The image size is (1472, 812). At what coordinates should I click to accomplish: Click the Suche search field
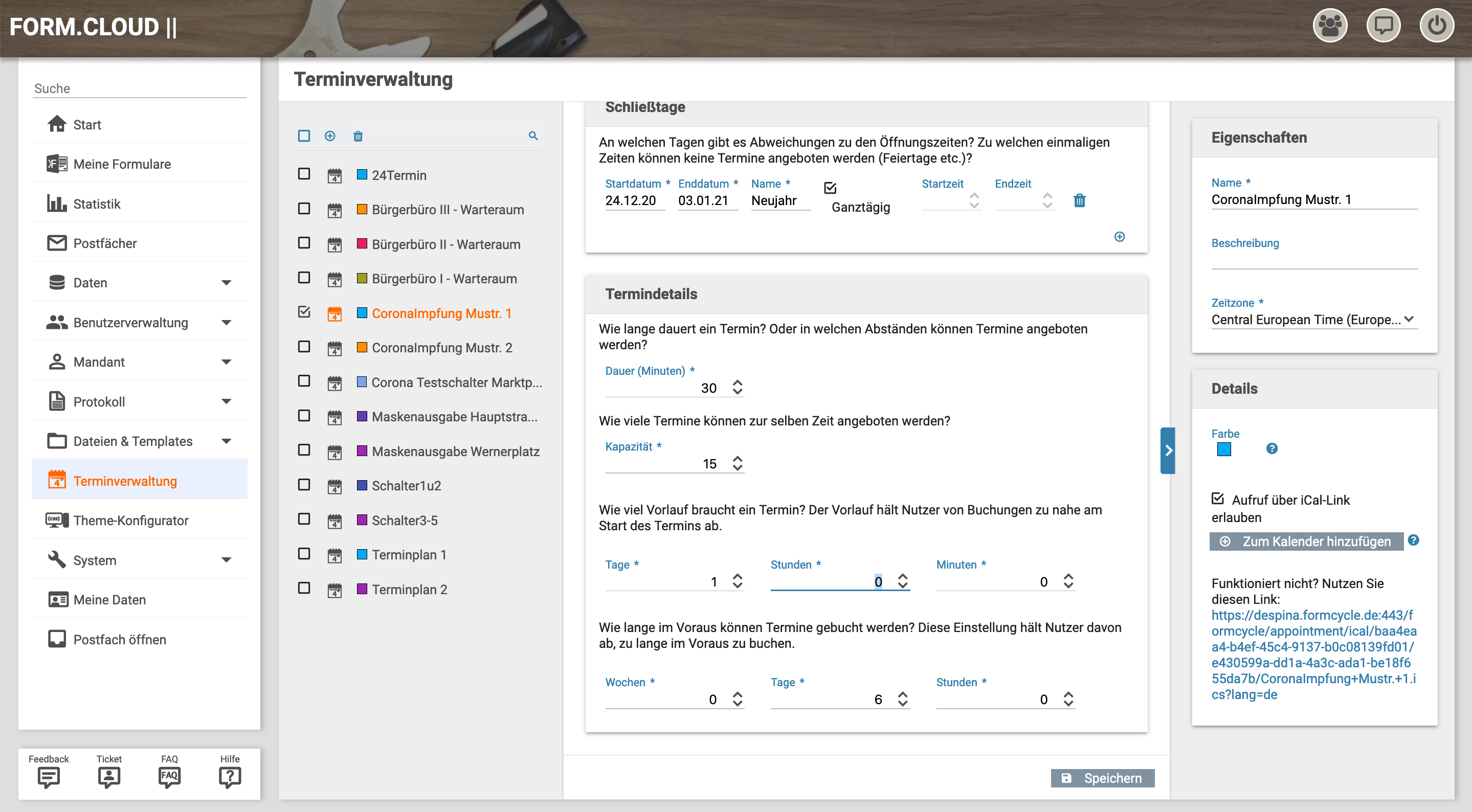coord(140,88)
